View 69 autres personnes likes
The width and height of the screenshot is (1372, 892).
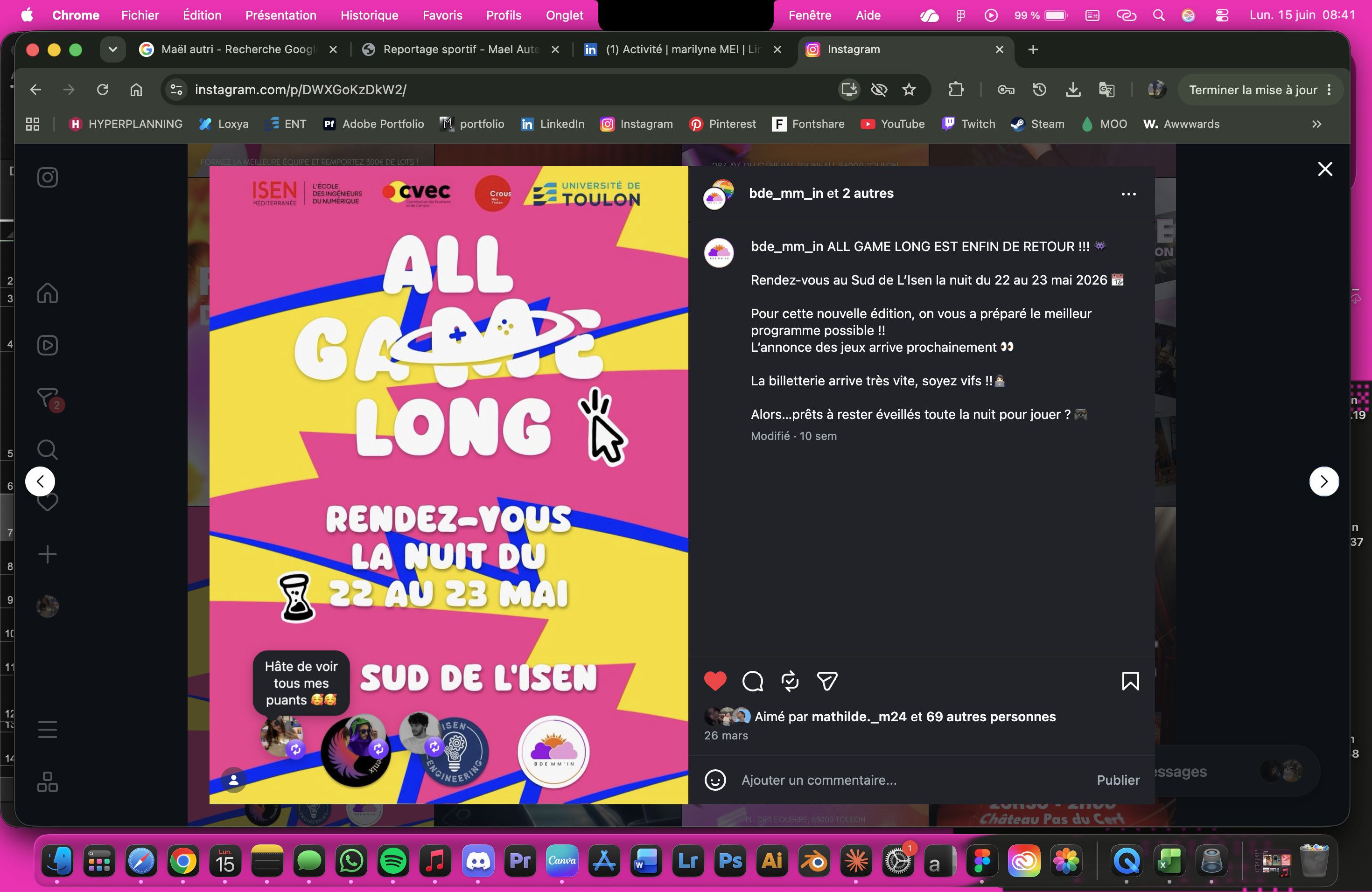click(x=990, y=717)
